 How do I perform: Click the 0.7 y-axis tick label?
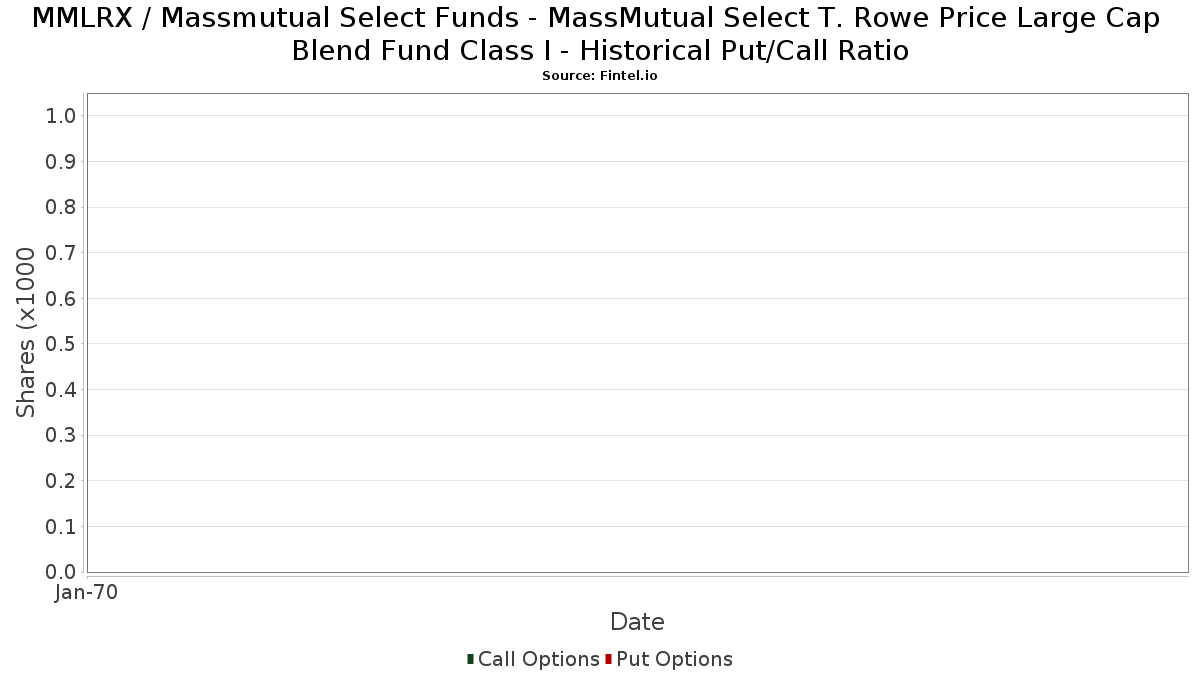[61, 253]
